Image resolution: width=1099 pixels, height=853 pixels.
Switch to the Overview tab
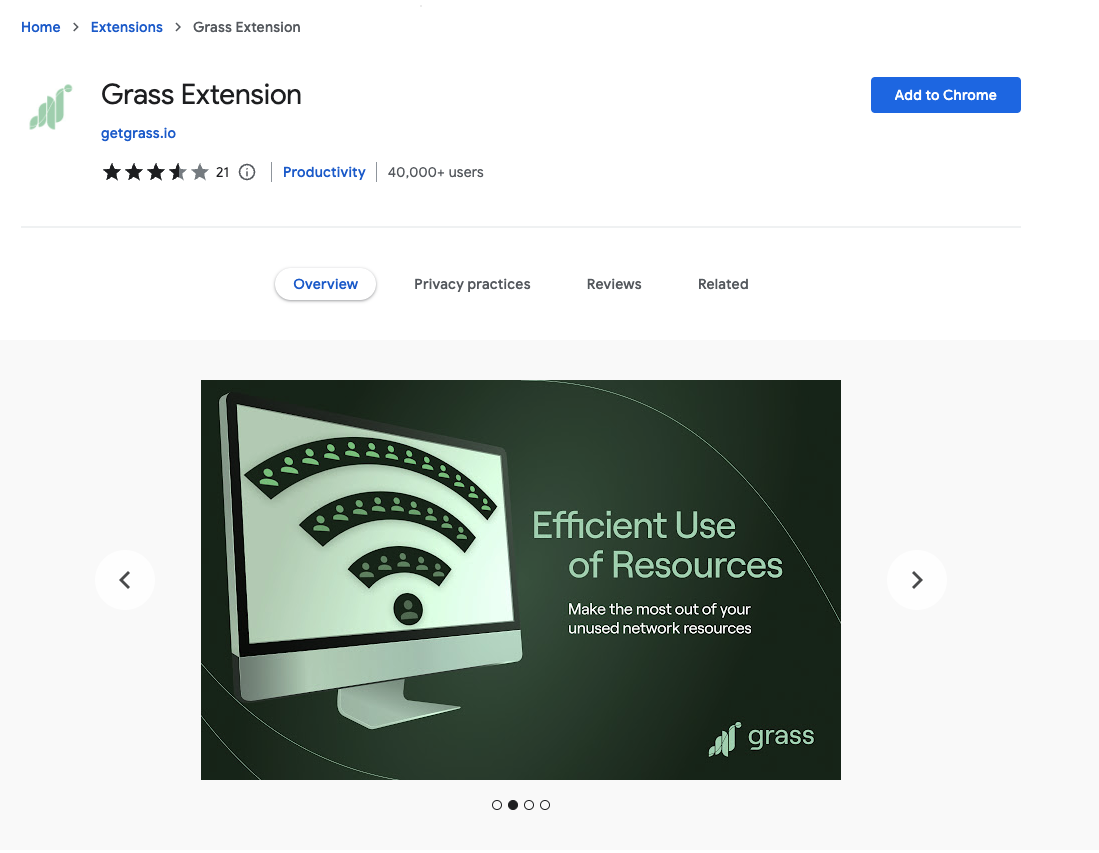click(325, 284)
